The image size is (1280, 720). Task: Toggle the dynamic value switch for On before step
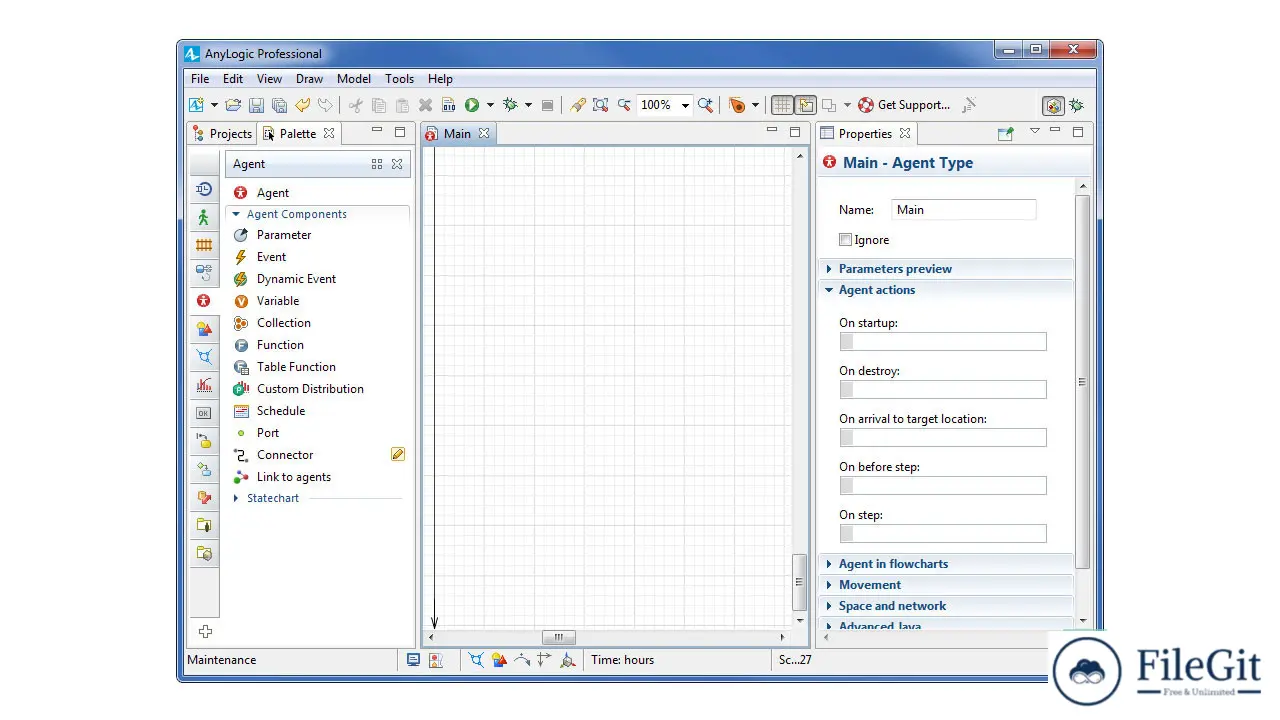[847, 486]
